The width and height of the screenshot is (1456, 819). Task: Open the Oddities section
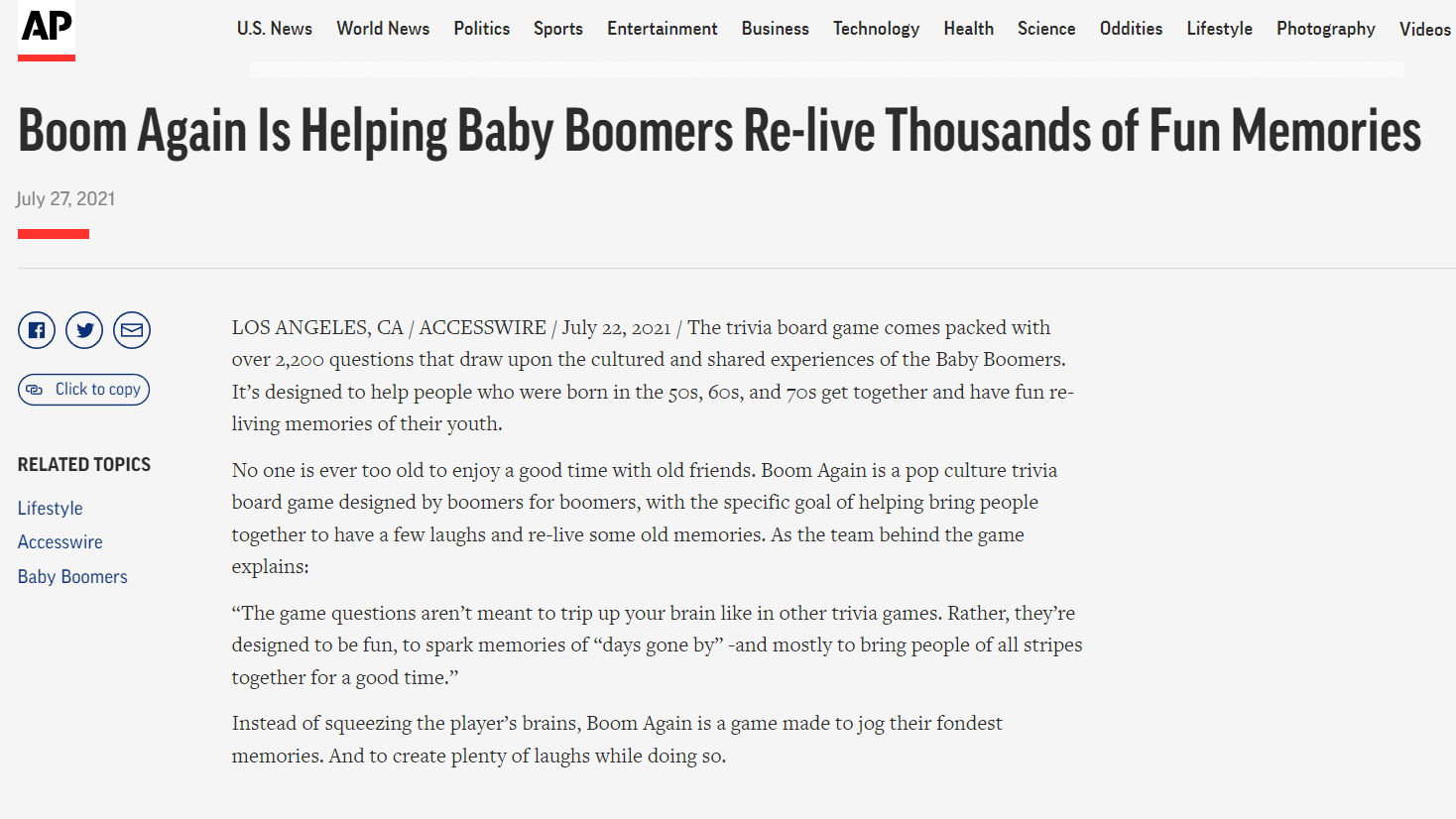[1132, 29]
